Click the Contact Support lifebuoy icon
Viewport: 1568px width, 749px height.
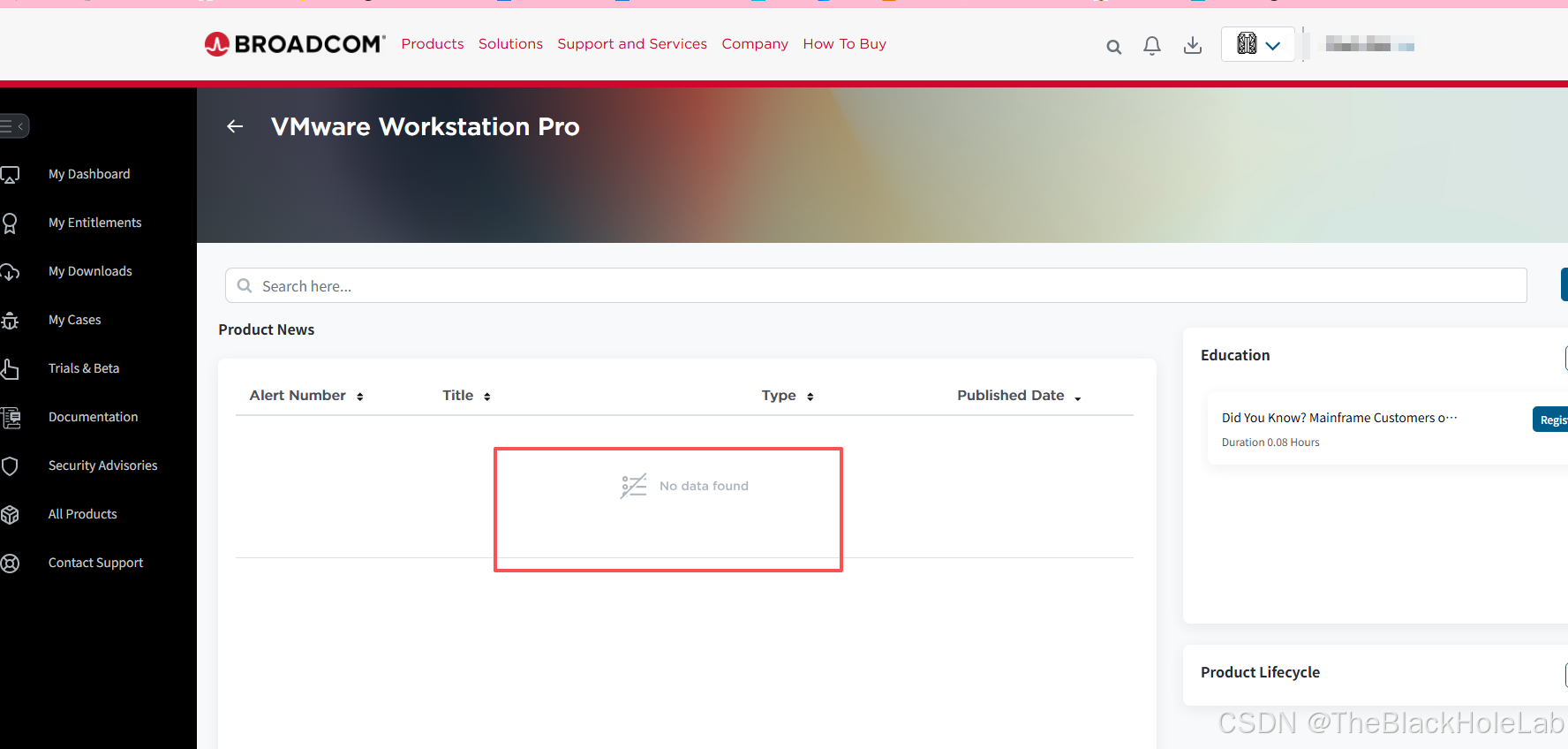[10, 564]
